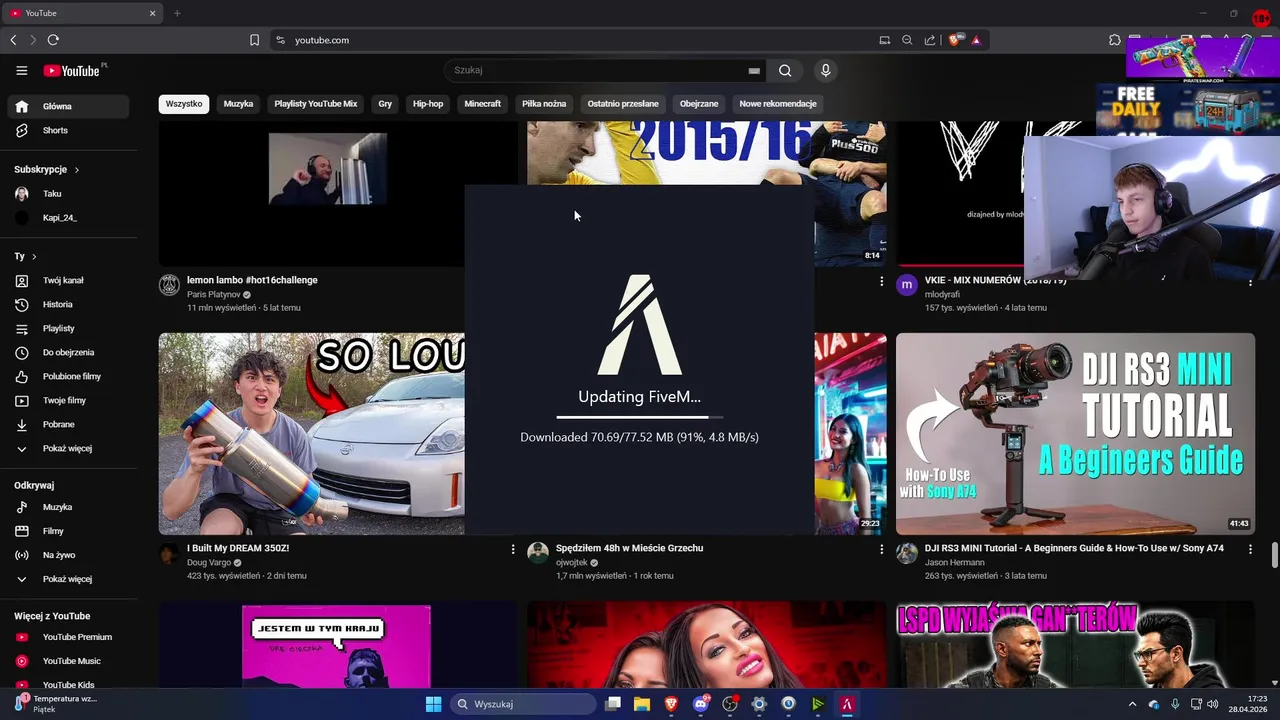Open the YouTube hamburger guide menu
The image size is (1280, 720).
(x=21, y=70)
